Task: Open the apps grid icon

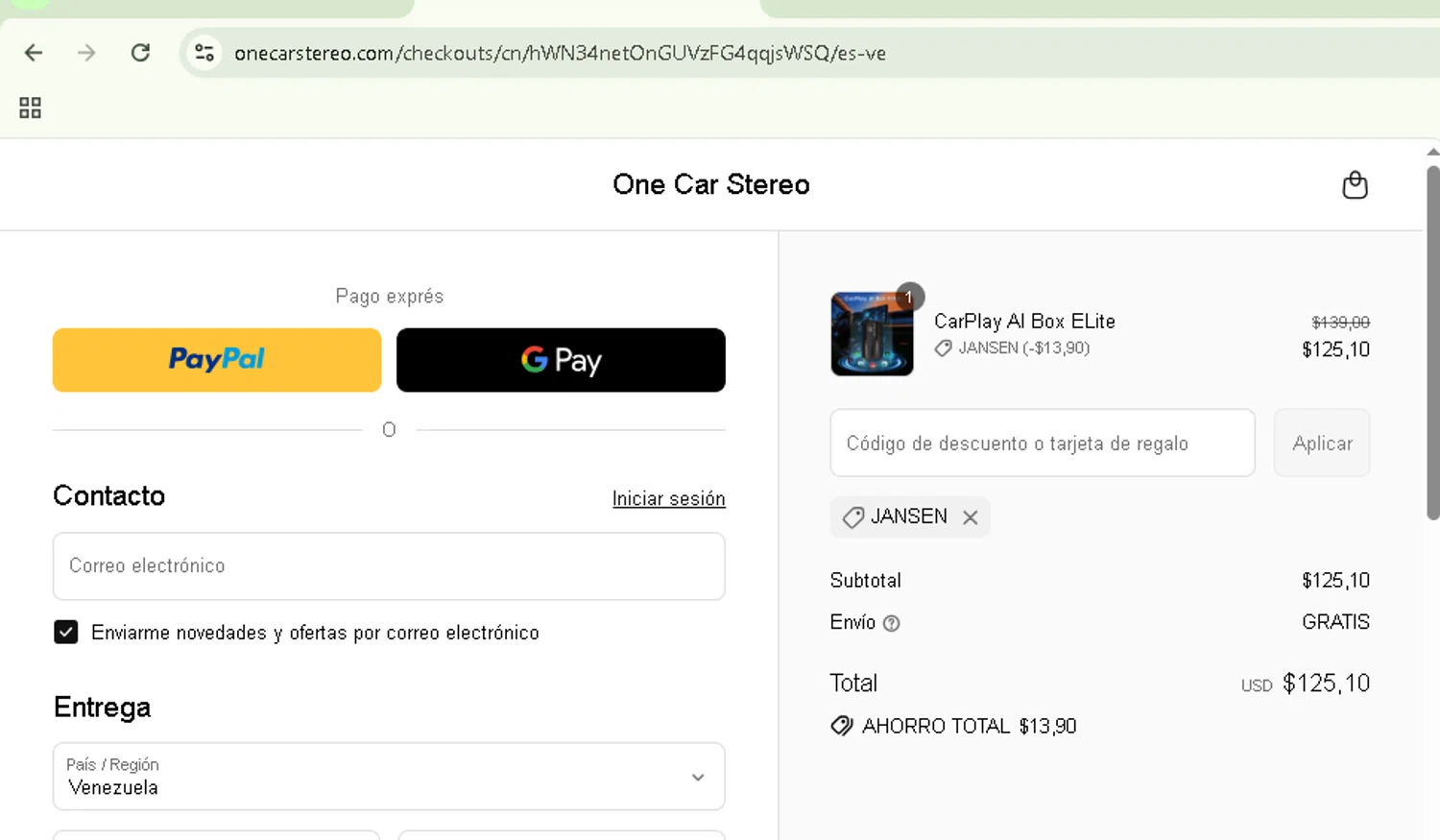Action: [x=30, y=108]
